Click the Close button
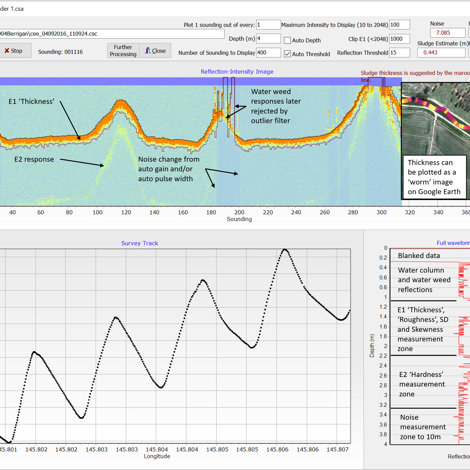Viewport: 470px width, 470px height. 155,51
